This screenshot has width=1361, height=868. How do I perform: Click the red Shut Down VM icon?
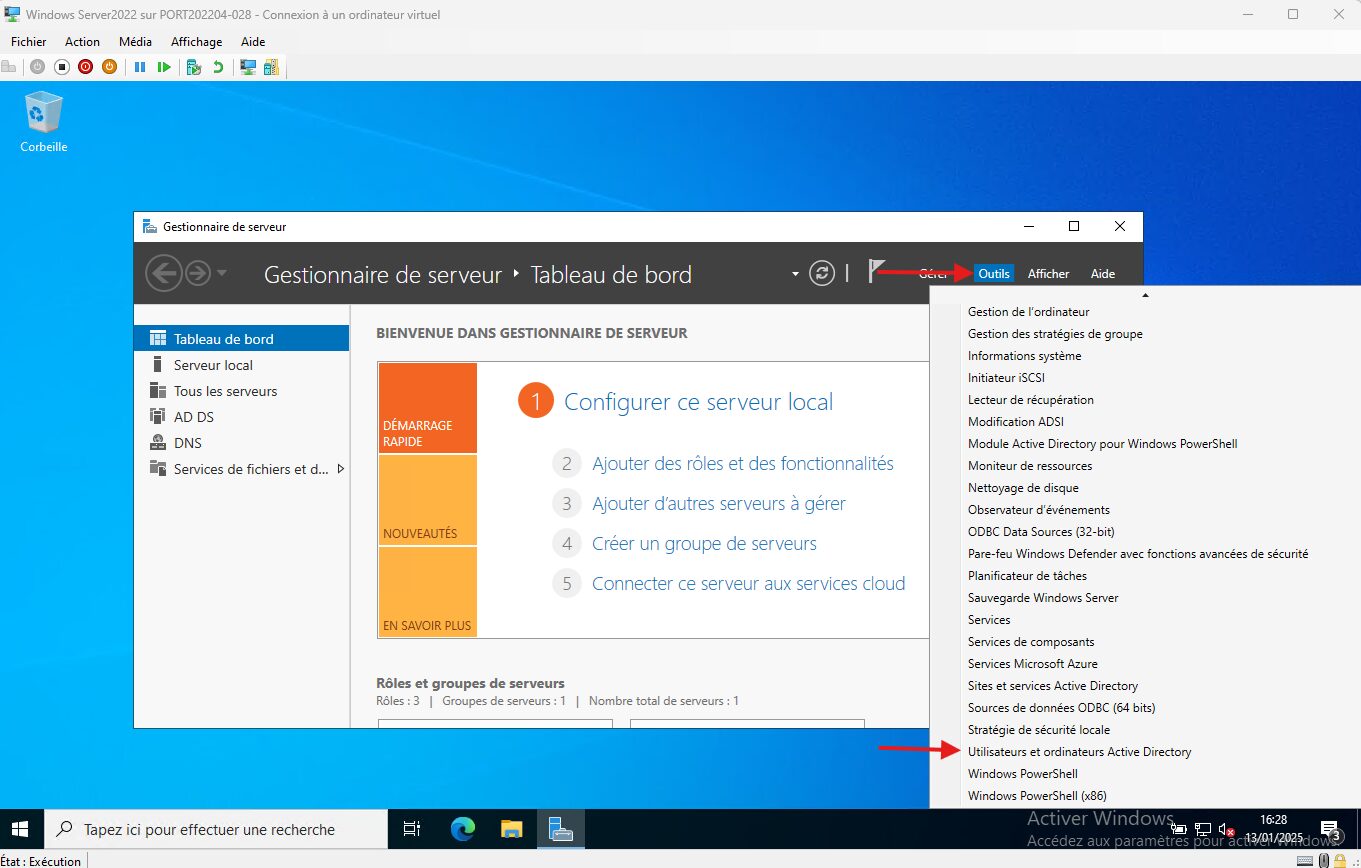pos(85,67)
